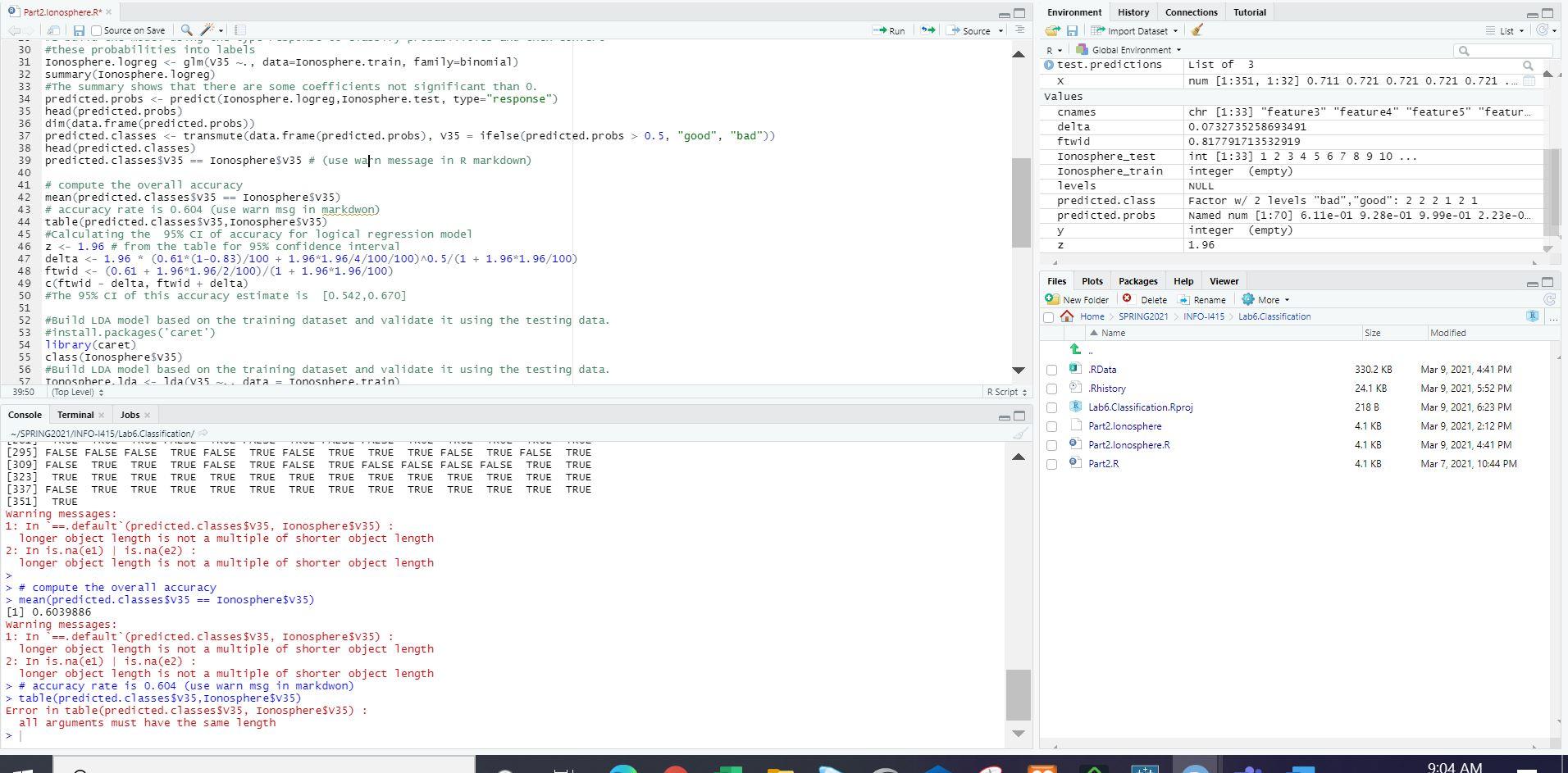Click the Compile Report notebook icon
This screenshot has width=1568, height=773.
[x=240, y=30]
